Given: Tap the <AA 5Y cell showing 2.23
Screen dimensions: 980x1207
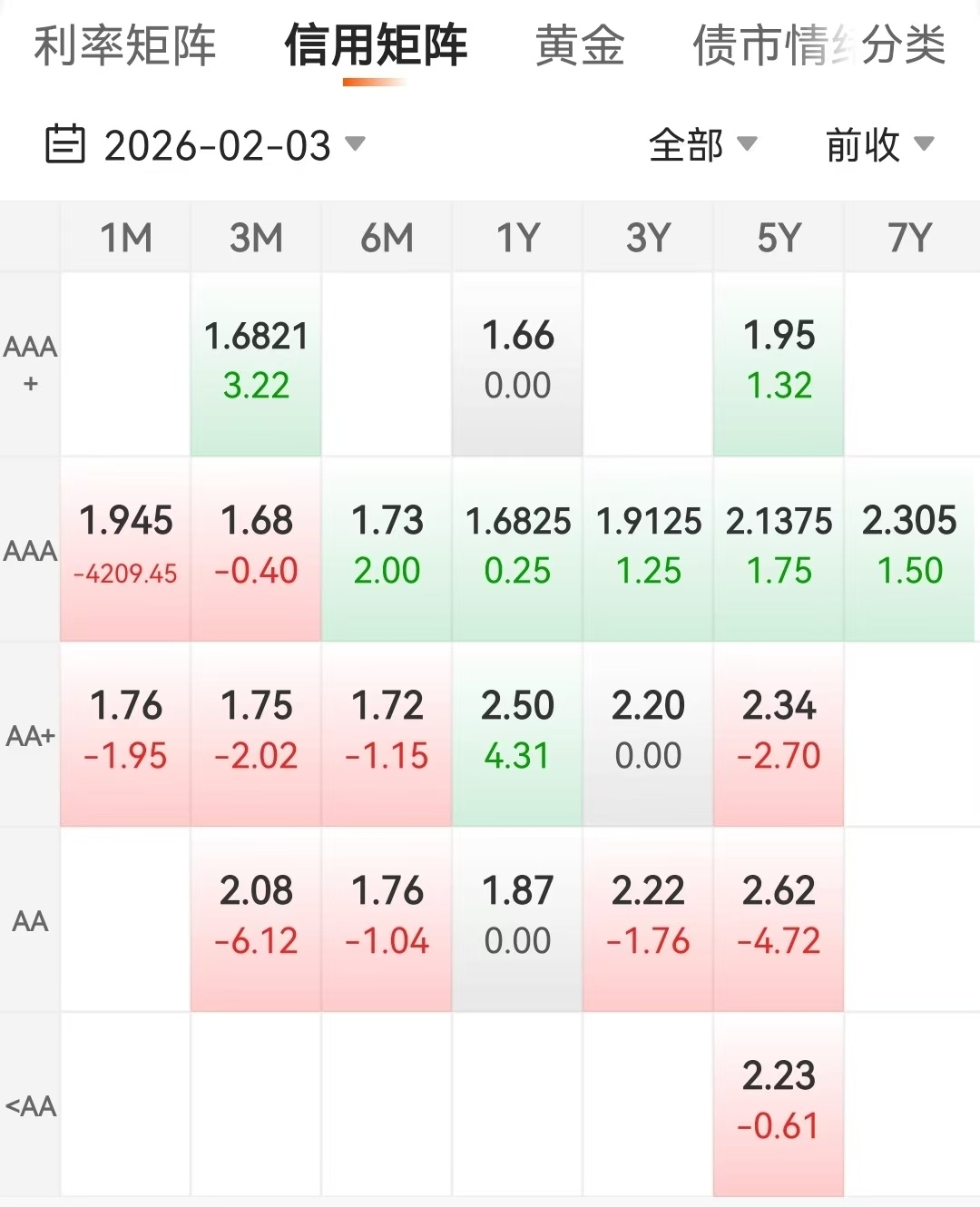Looking at the screenshot, I should point(779,1102).
